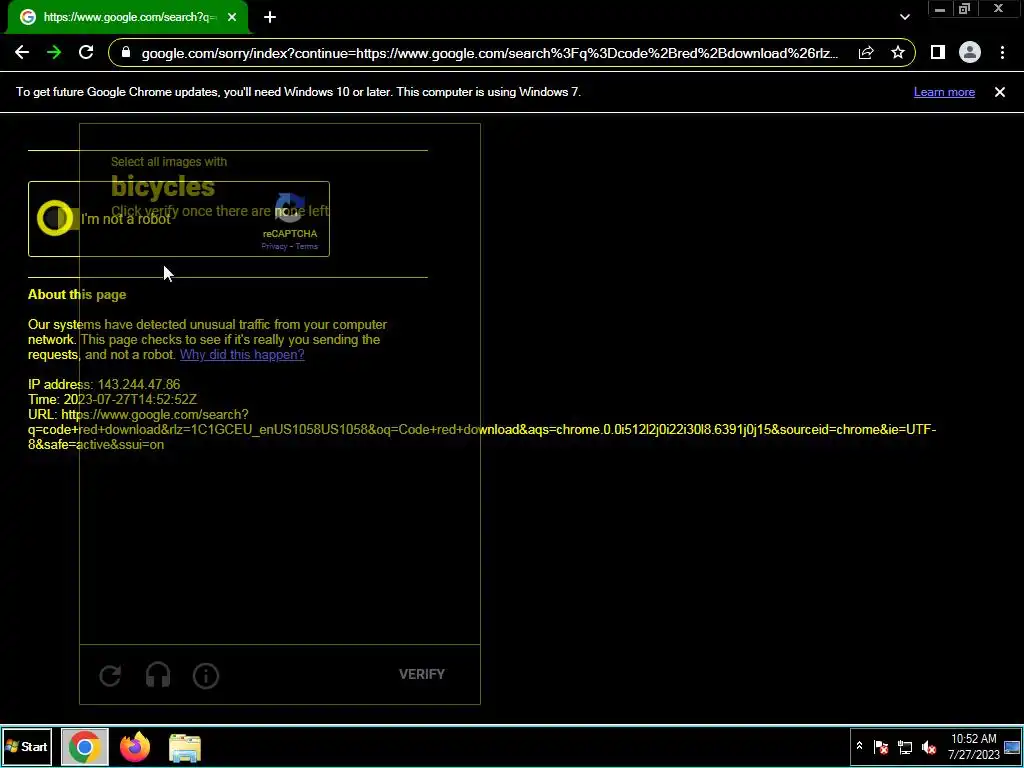
Task: Open the Chrome profile avatar menu
Action: point(970,53)
